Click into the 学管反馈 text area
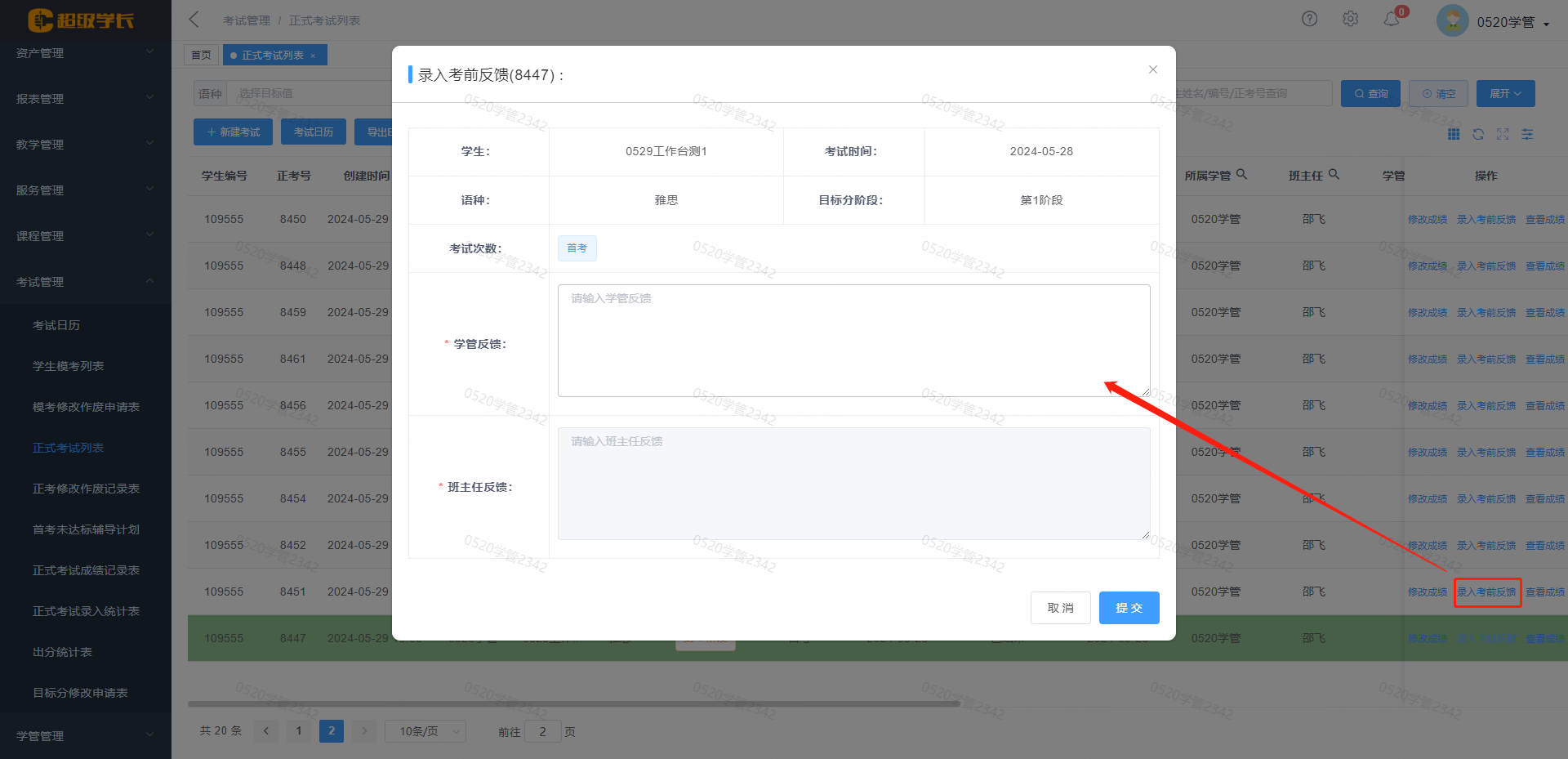 (853, 341)
